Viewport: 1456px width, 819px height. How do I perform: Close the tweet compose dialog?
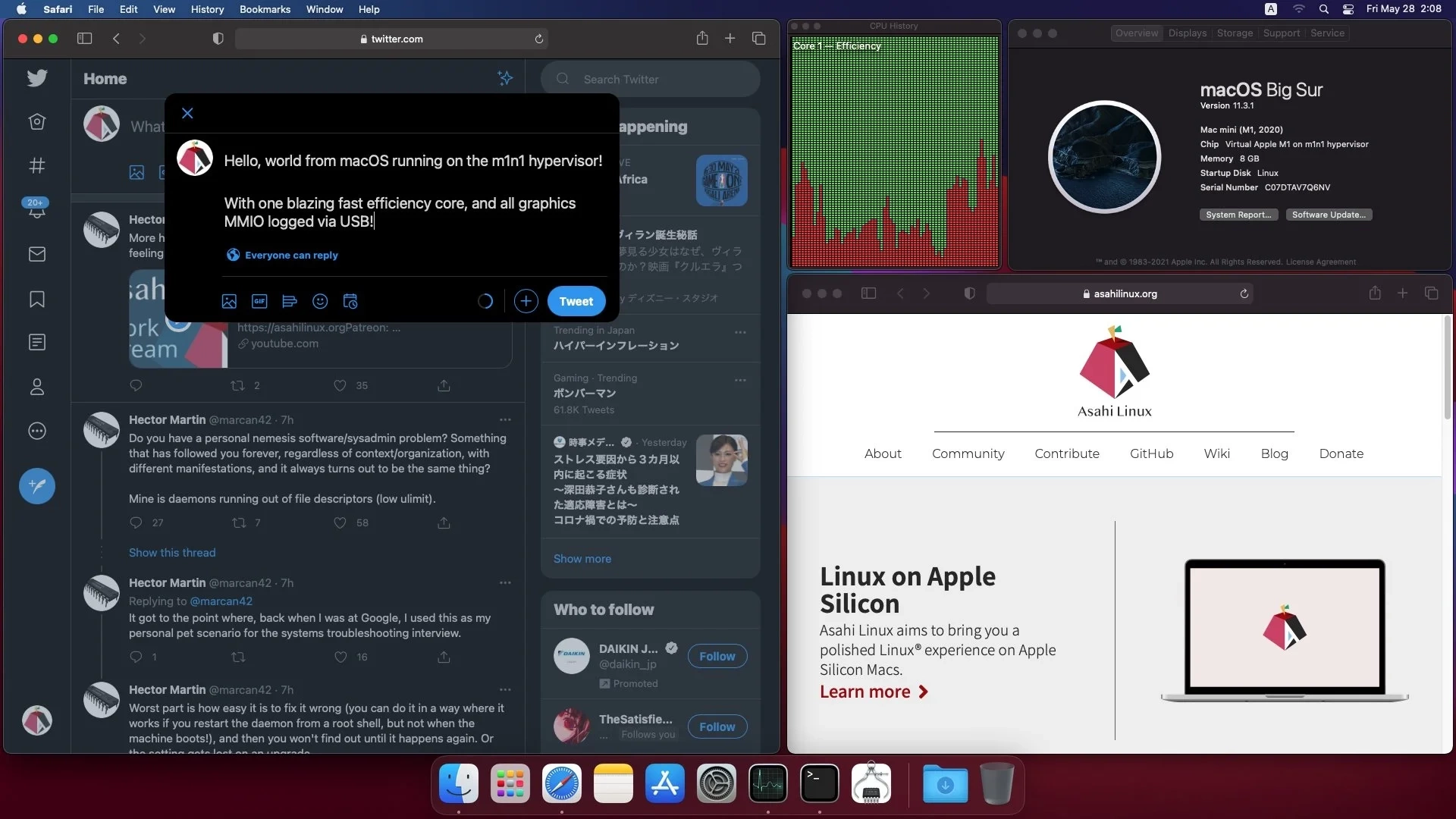(x=187, y=113)
